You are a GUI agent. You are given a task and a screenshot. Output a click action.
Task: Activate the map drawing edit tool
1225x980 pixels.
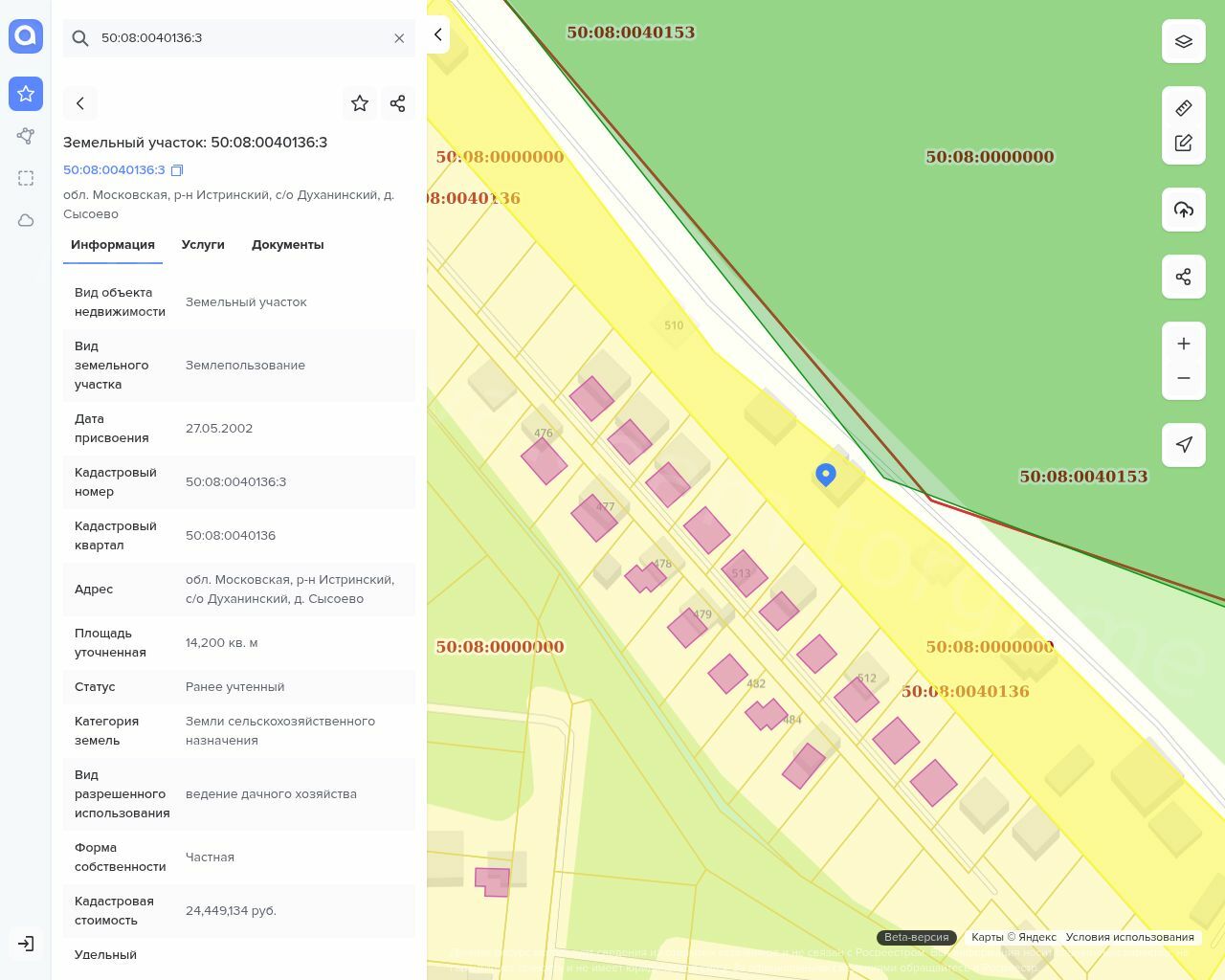(1183, 143)
